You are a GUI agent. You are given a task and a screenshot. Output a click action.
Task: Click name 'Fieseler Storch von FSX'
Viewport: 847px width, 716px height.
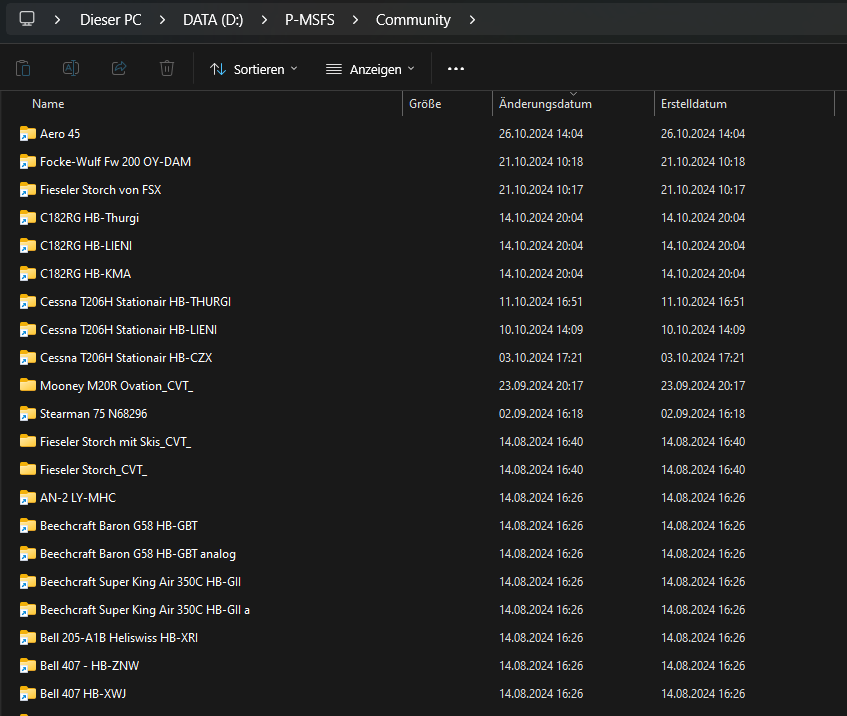pos(100,190)
